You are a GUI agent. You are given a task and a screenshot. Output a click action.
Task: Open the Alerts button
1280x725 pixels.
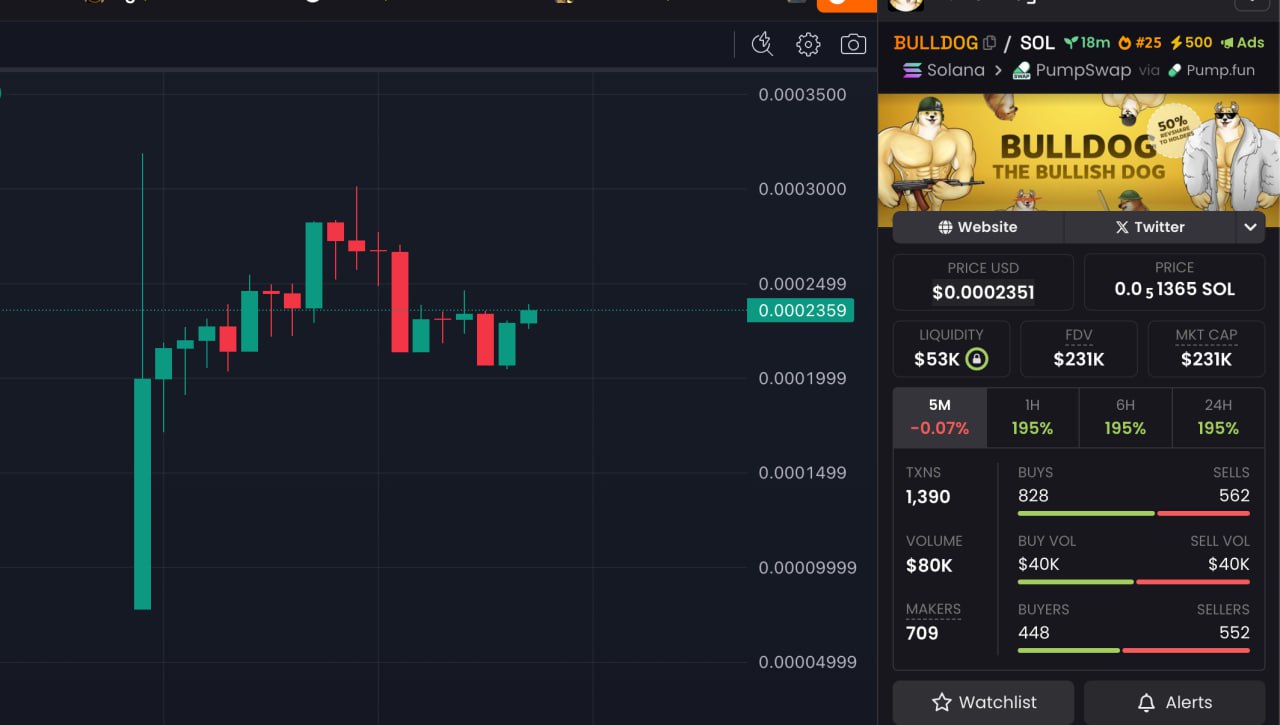(1175, 702)
